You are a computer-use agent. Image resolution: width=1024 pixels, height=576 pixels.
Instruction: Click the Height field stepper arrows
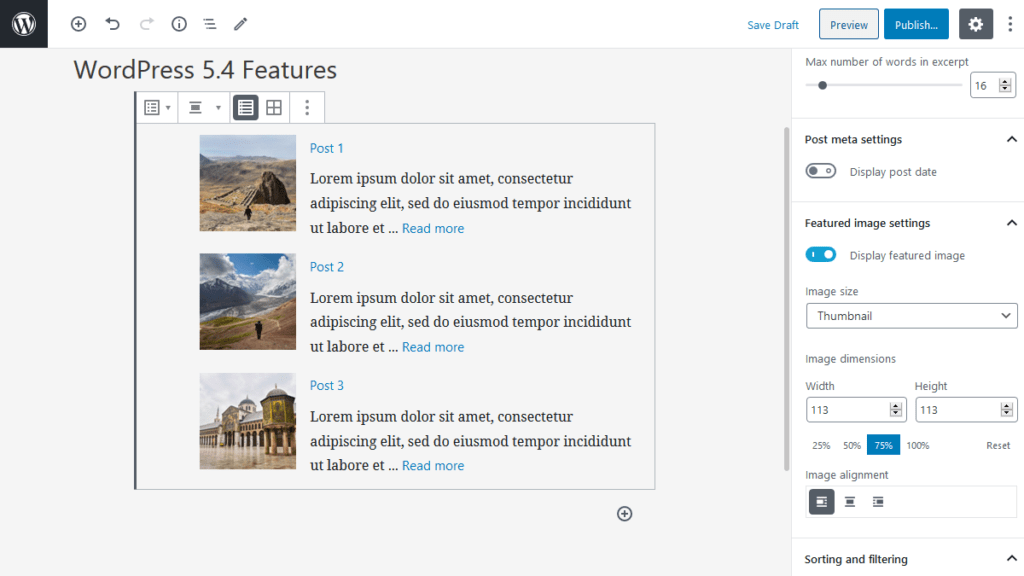tap(1006, 410)
